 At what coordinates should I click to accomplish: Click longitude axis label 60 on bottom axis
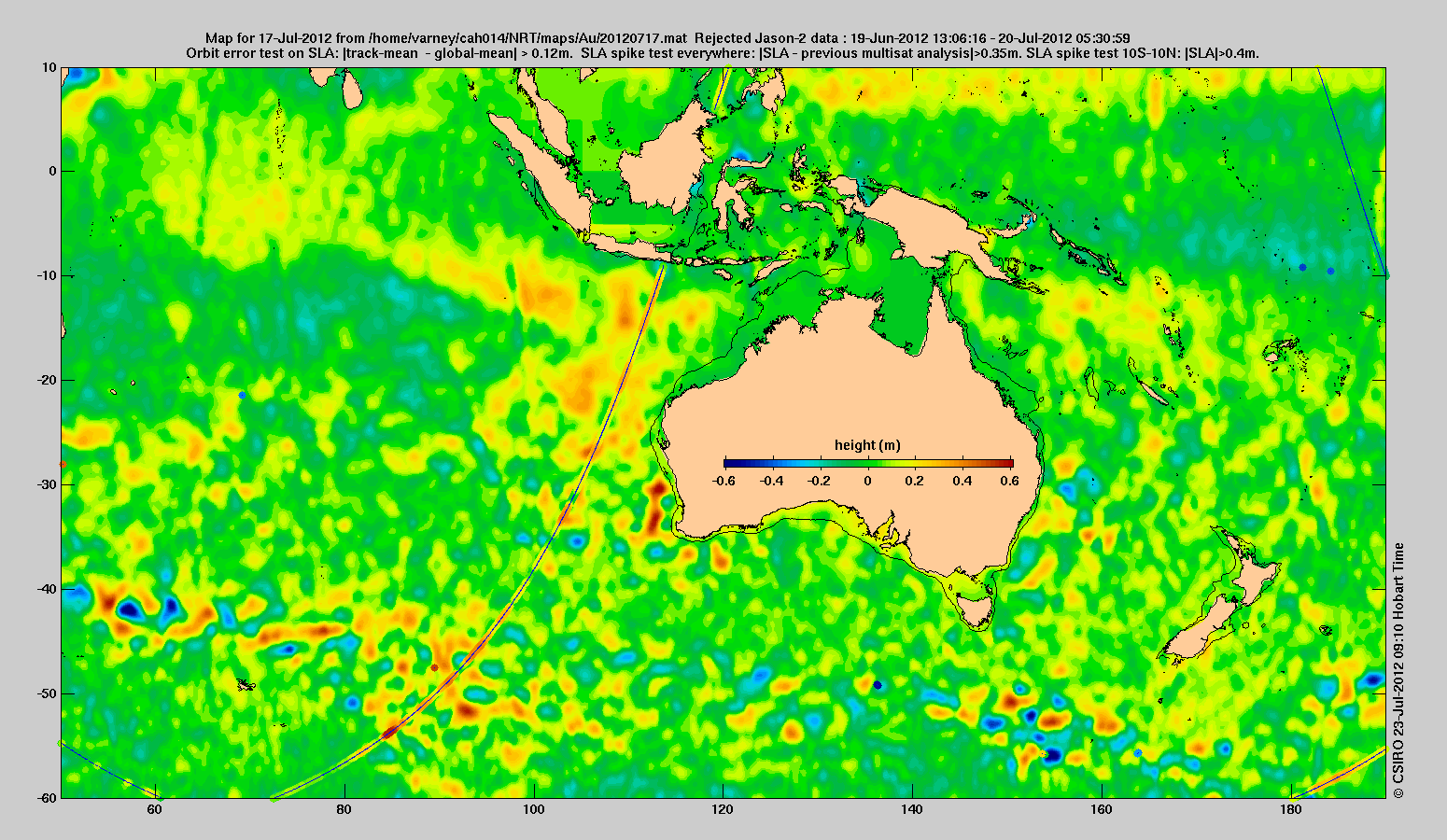tap(155, 810)
